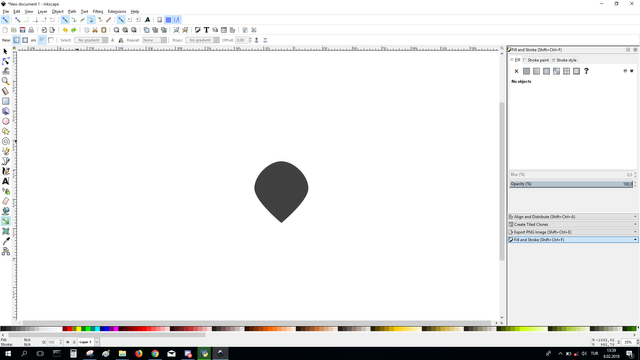Image resolution: width=640 pixels, height=360 pixels.
Task: Select the Spiral tool
Action: pyautogui.click(x=5, y=141)
